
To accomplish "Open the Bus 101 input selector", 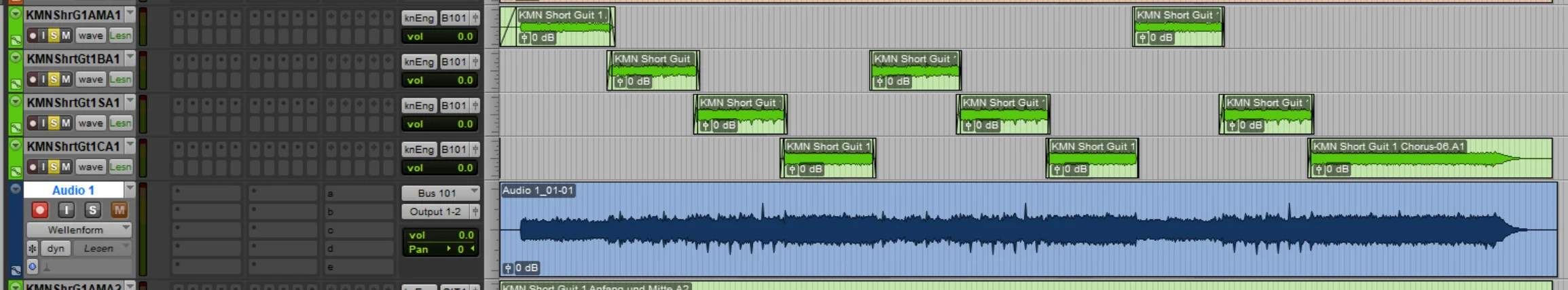I will 440,193.
